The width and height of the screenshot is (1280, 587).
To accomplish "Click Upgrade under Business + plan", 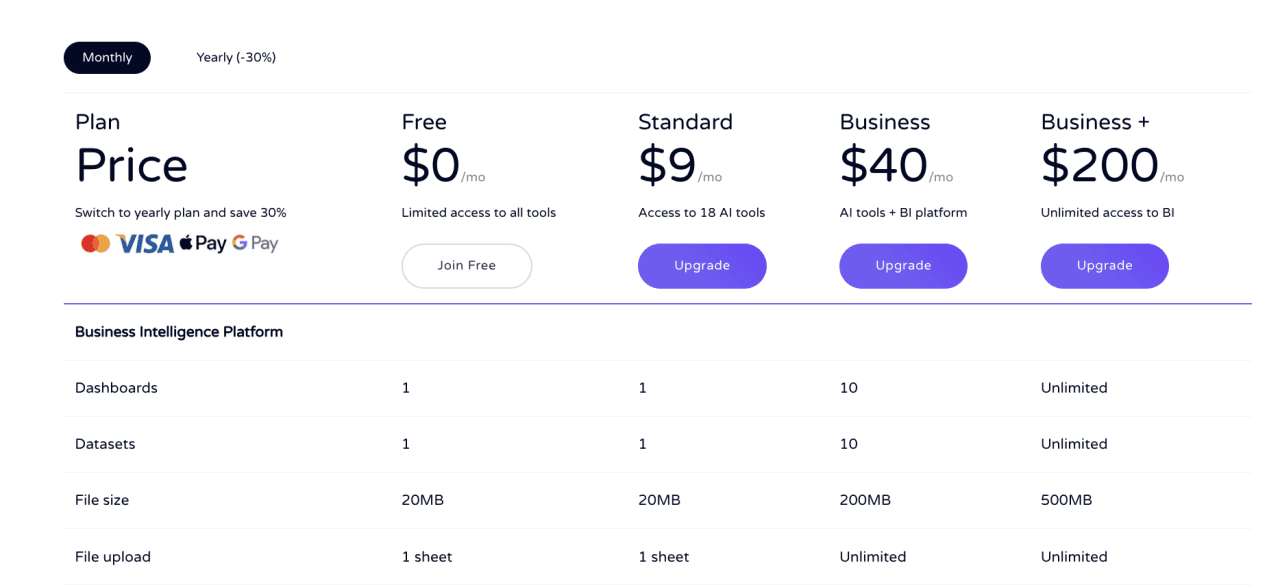I will (x=1104, y=266).
